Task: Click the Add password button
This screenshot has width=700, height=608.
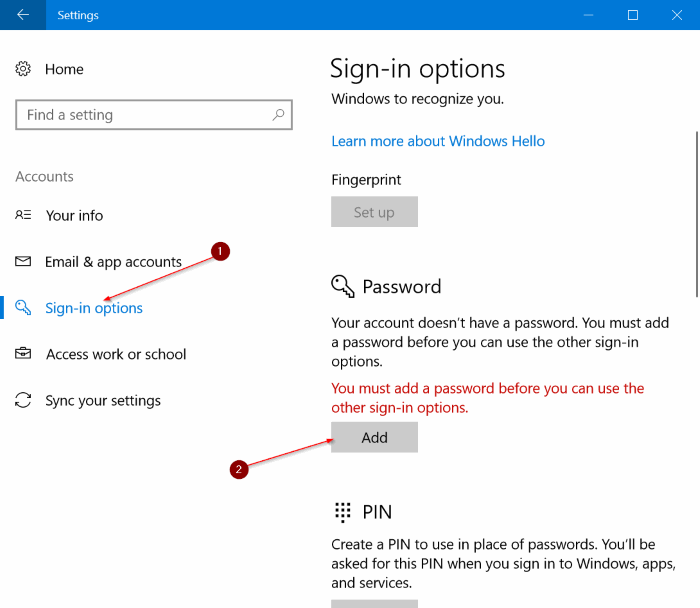Action: 375,437
